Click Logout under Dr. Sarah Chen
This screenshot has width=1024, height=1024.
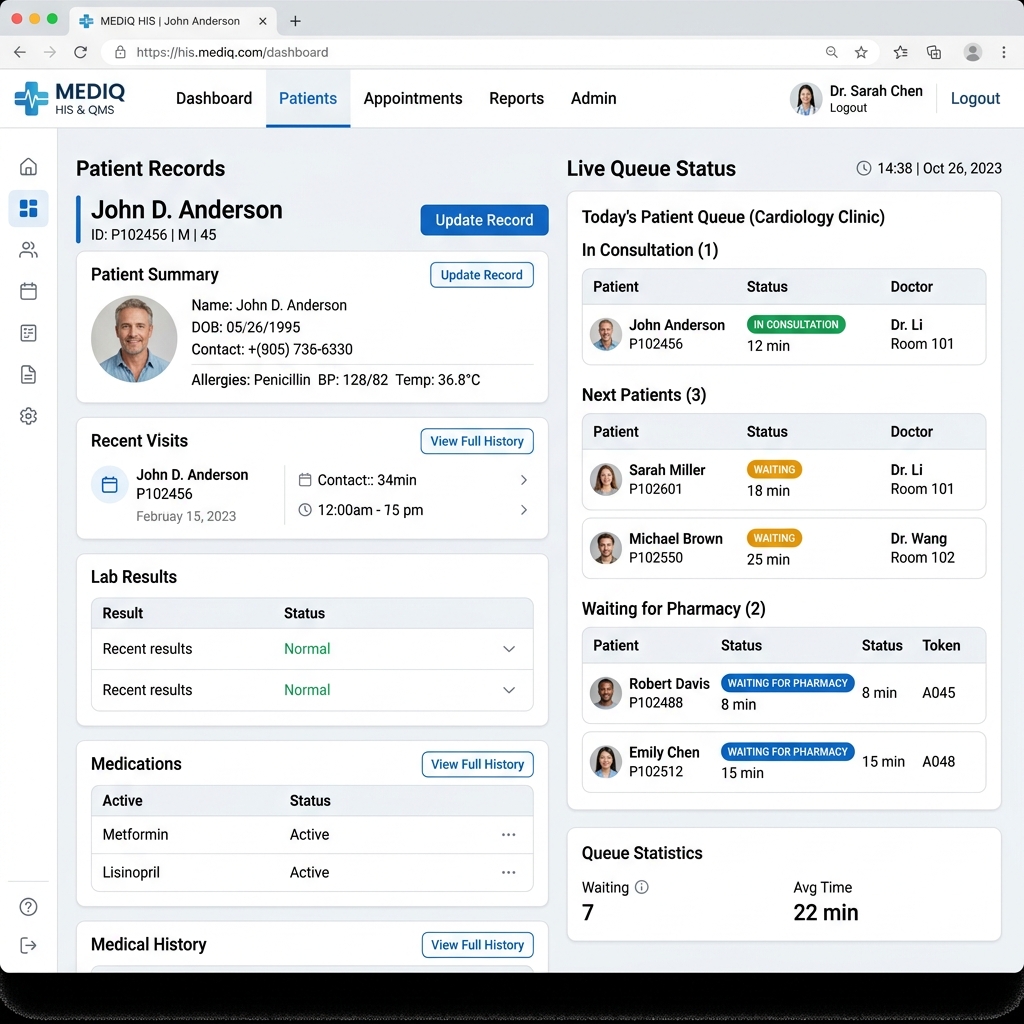click(x=848, y=108)
